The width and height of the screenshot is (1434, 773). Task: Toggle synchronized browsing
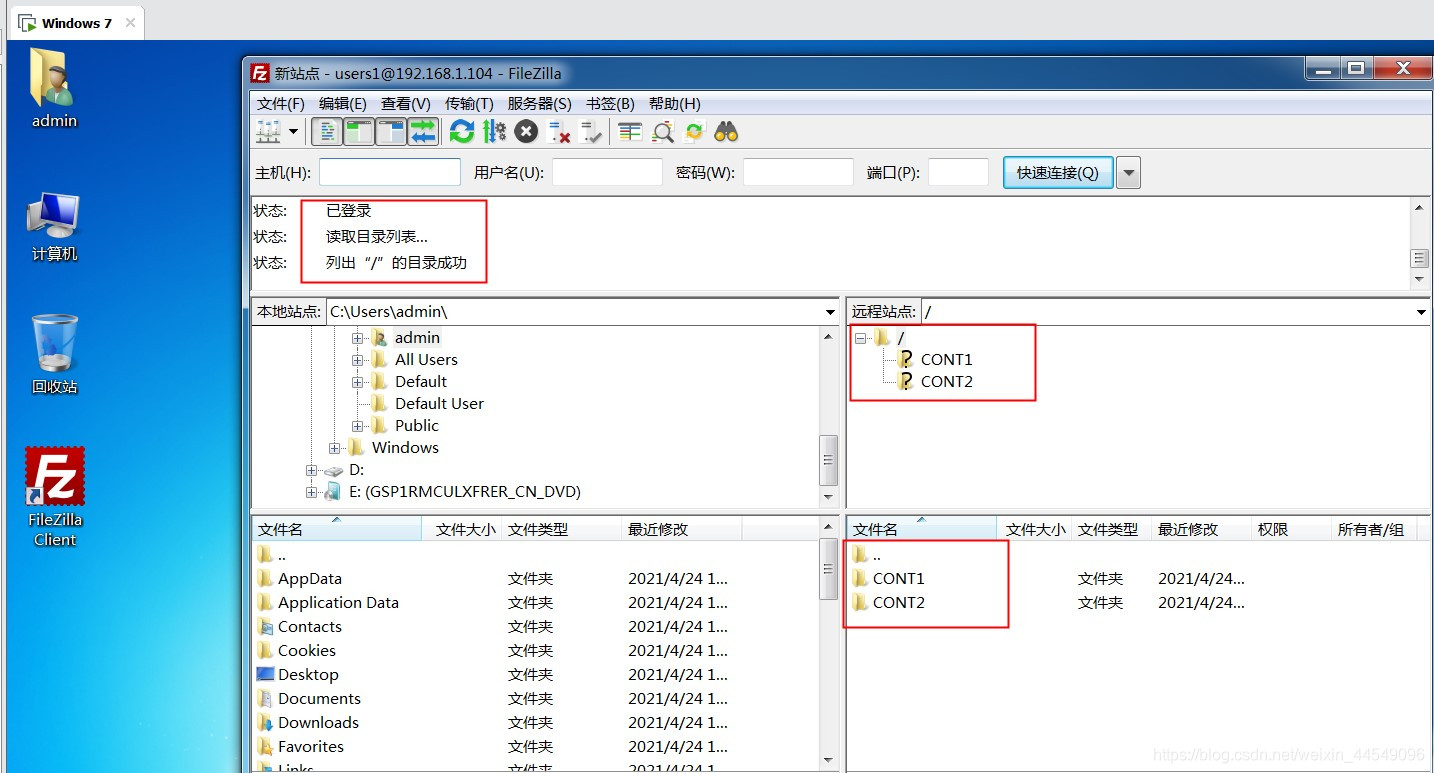click(694, 131)
